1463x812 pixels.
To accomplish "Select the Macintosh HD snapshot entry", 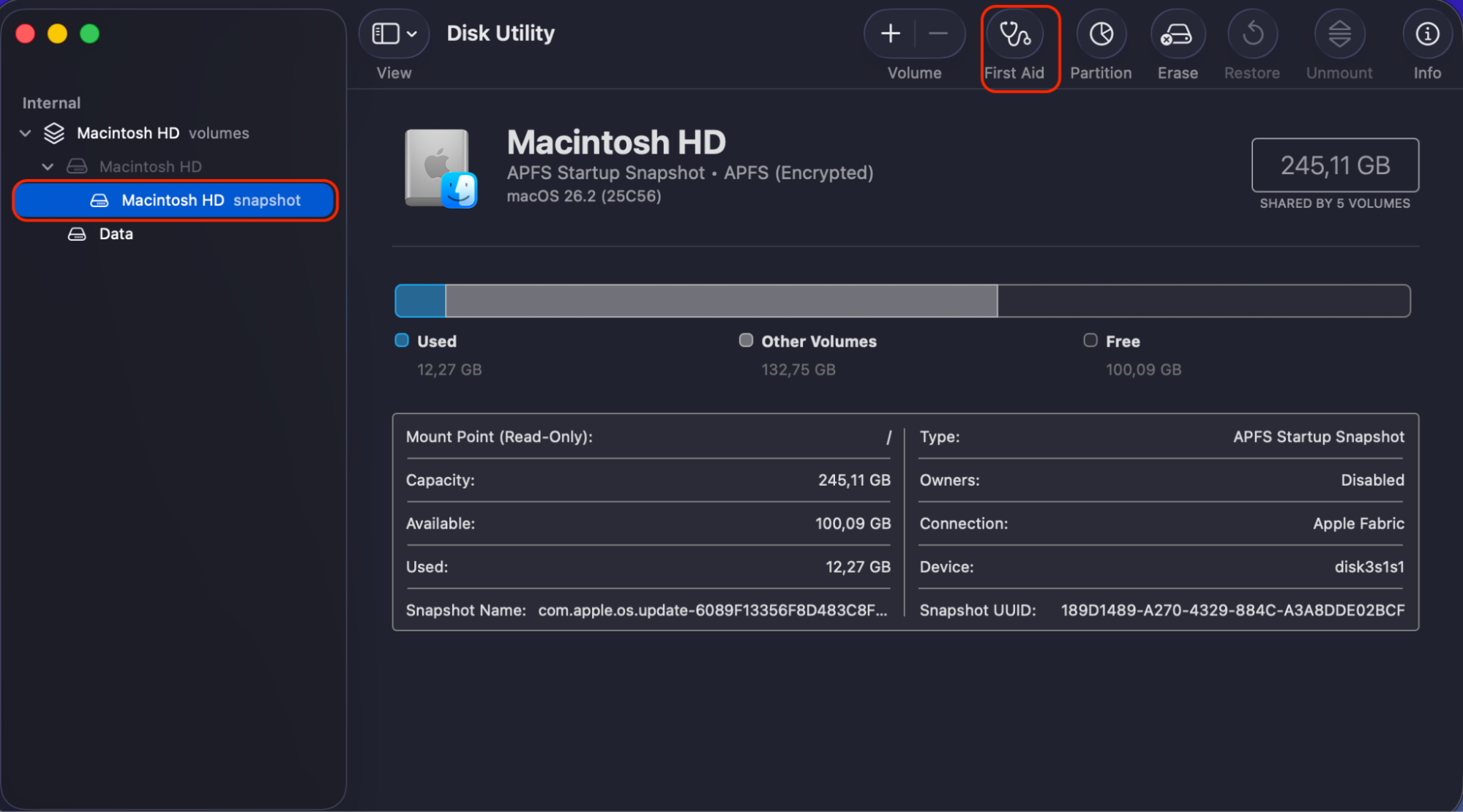I will 174,200.
